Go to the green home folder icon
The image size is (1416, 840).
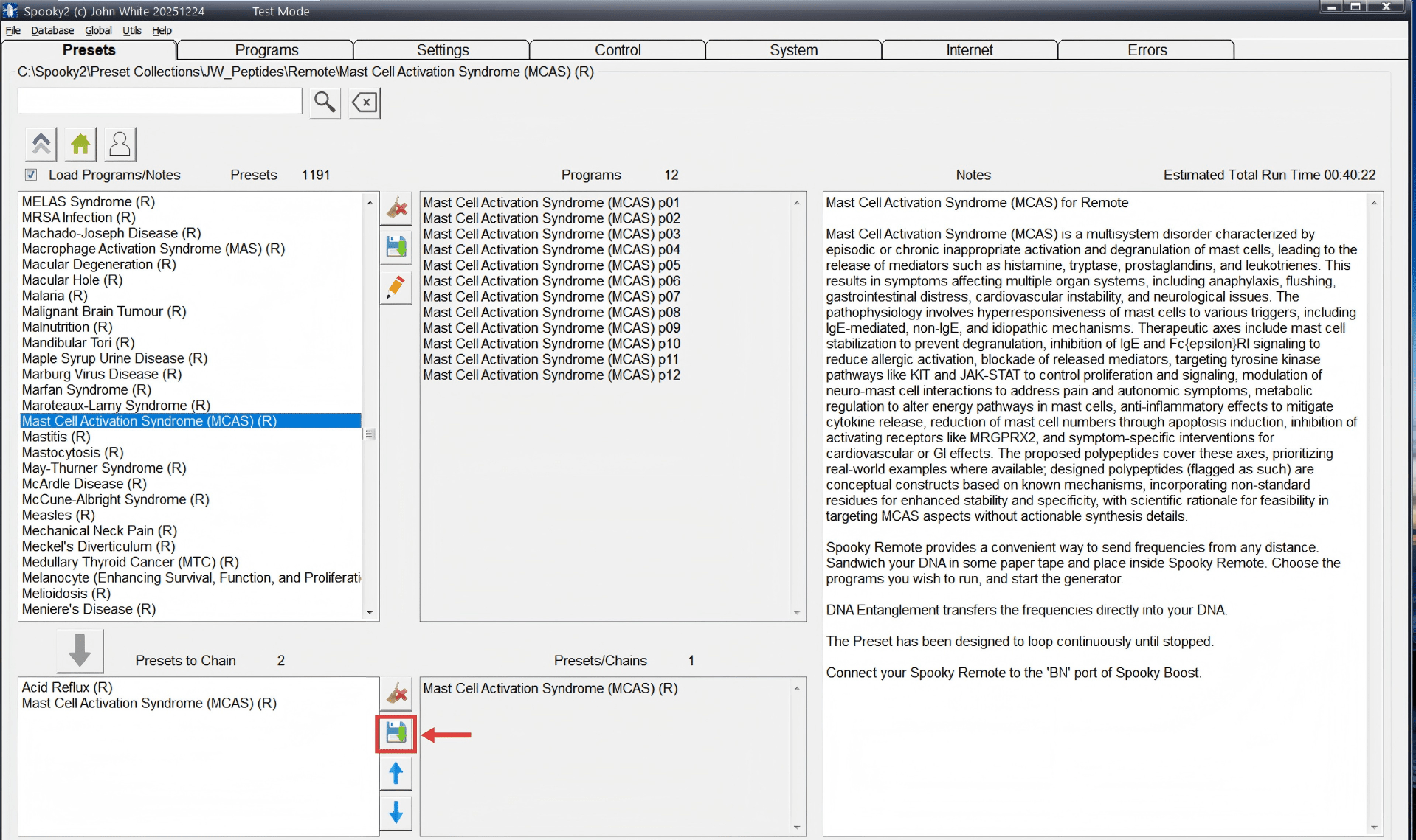(80, 144)
